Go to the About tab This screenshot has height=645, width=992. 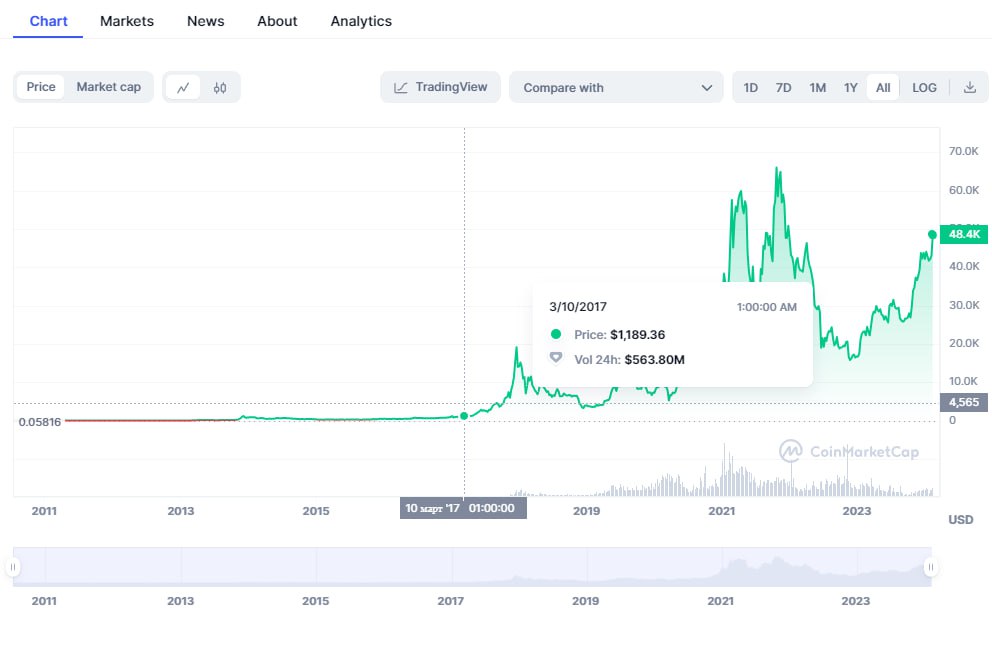pyautogui.click(x=277, y=22)
